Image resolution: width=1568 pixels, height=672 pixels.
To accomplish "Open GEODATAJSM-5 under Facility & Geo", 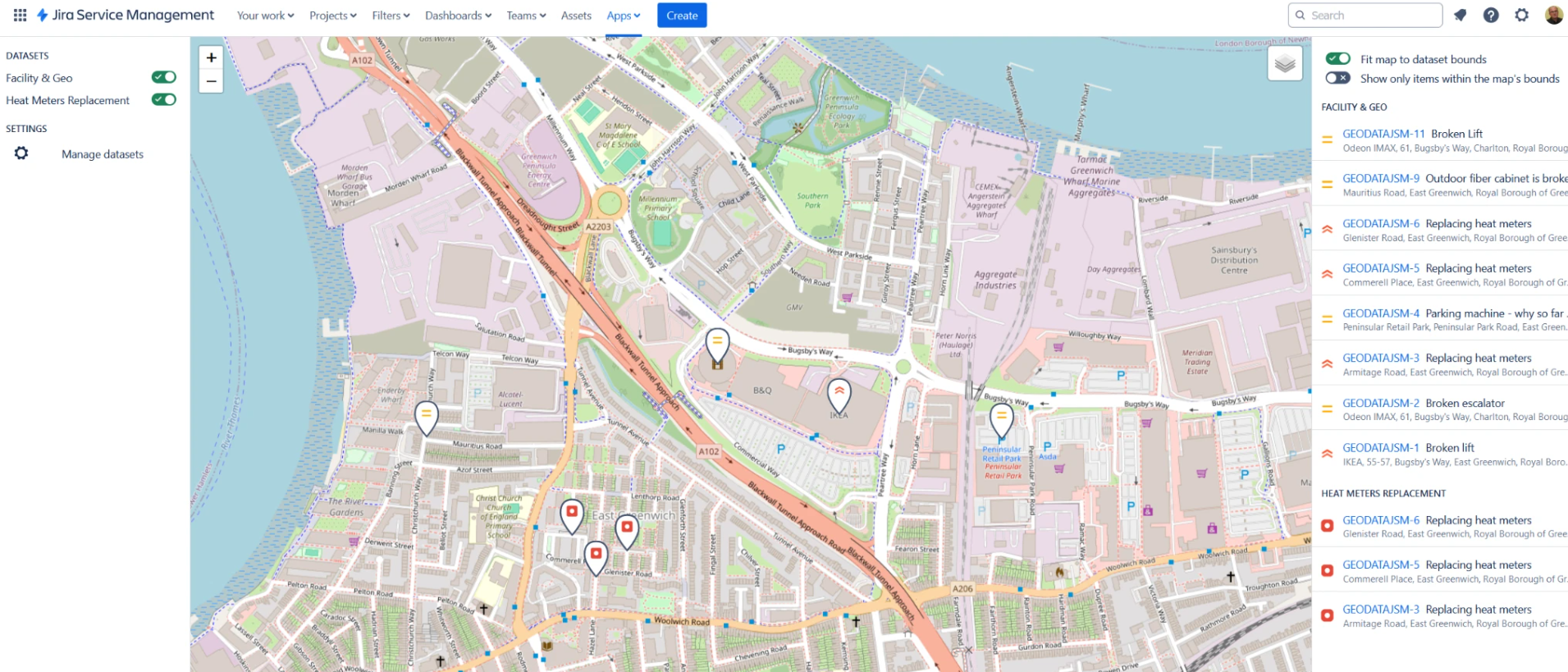I will pyautogui.click(x=1437, y=268).
